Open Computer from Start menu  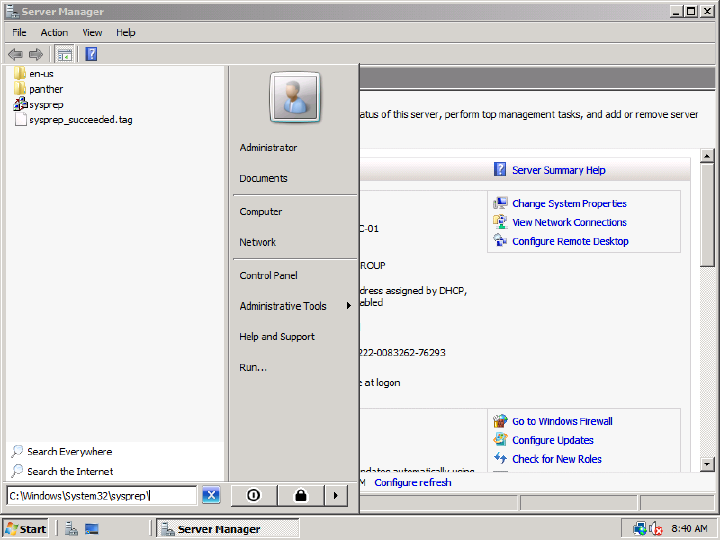(x=260, y=212)
